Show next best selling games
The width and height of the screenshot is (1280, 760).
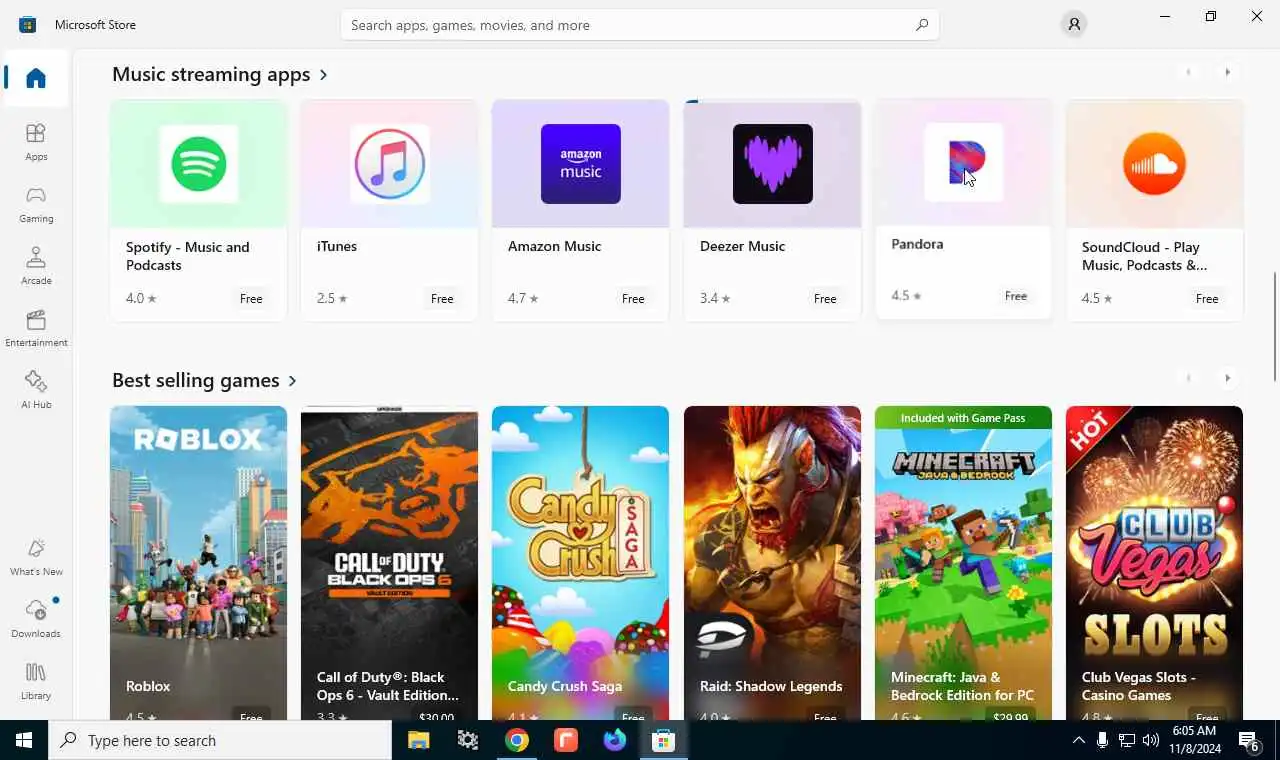pyautogui.click(x=1227, y=378)
